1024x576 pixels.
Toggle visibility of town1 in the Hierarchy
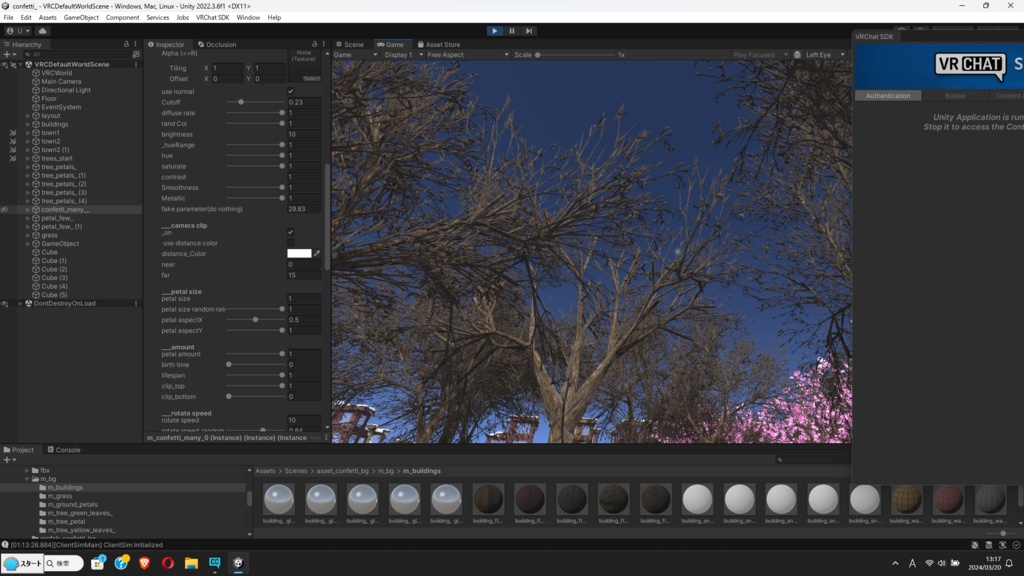click(12, 133)
